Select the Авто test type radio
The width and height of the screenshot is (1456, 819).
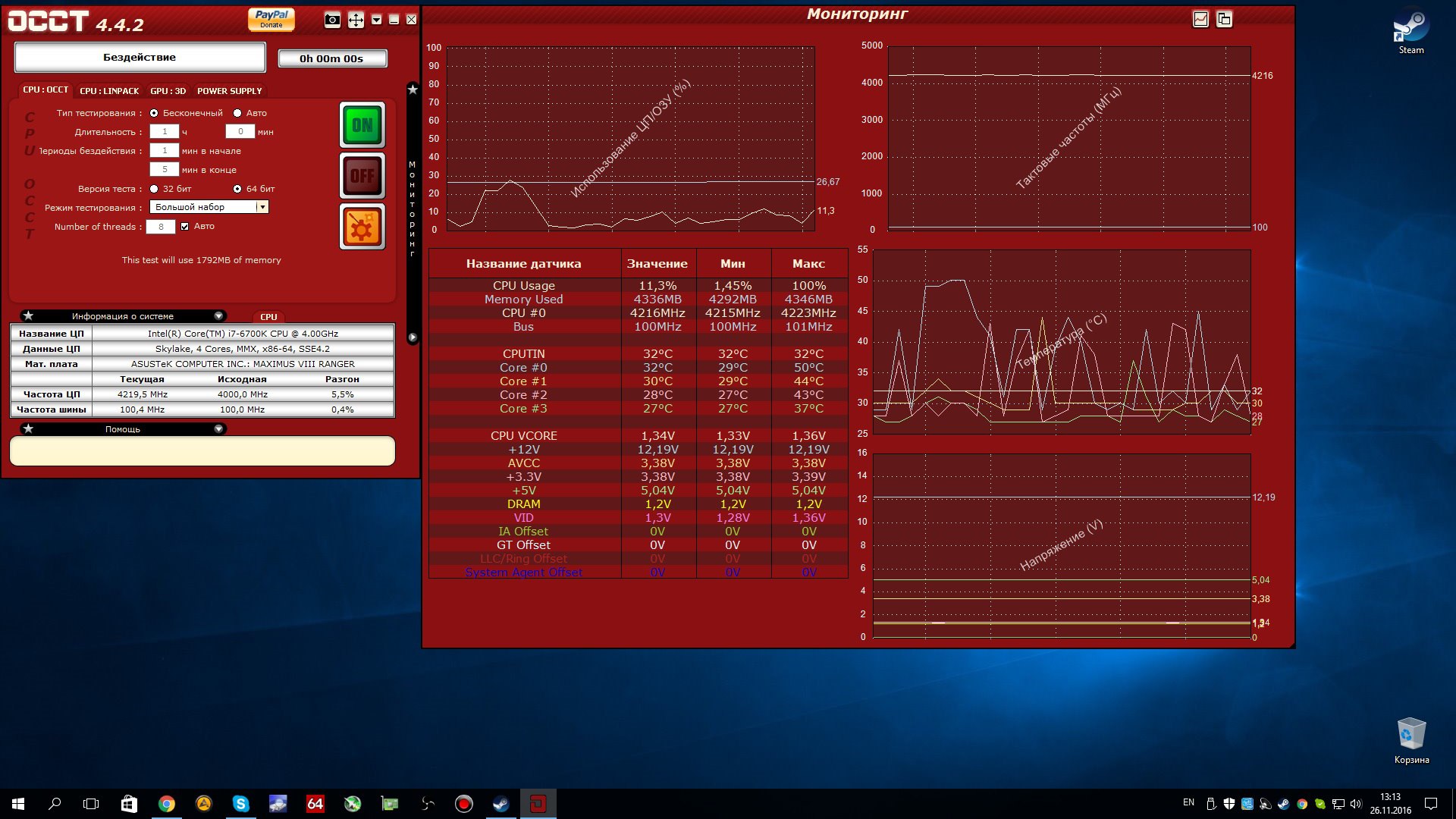[x=237, y=113]
